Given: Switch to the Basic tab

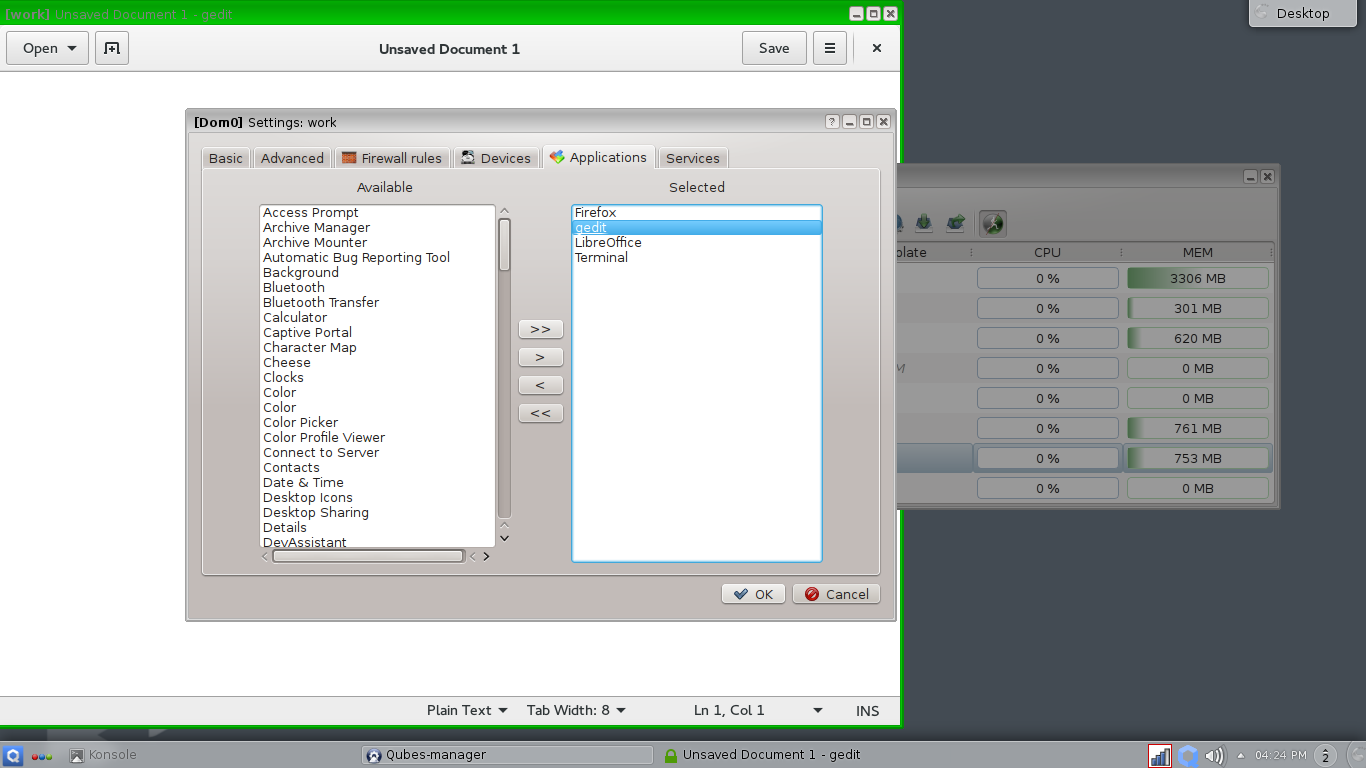Looking at the screenshot, I should click(226, 158).
